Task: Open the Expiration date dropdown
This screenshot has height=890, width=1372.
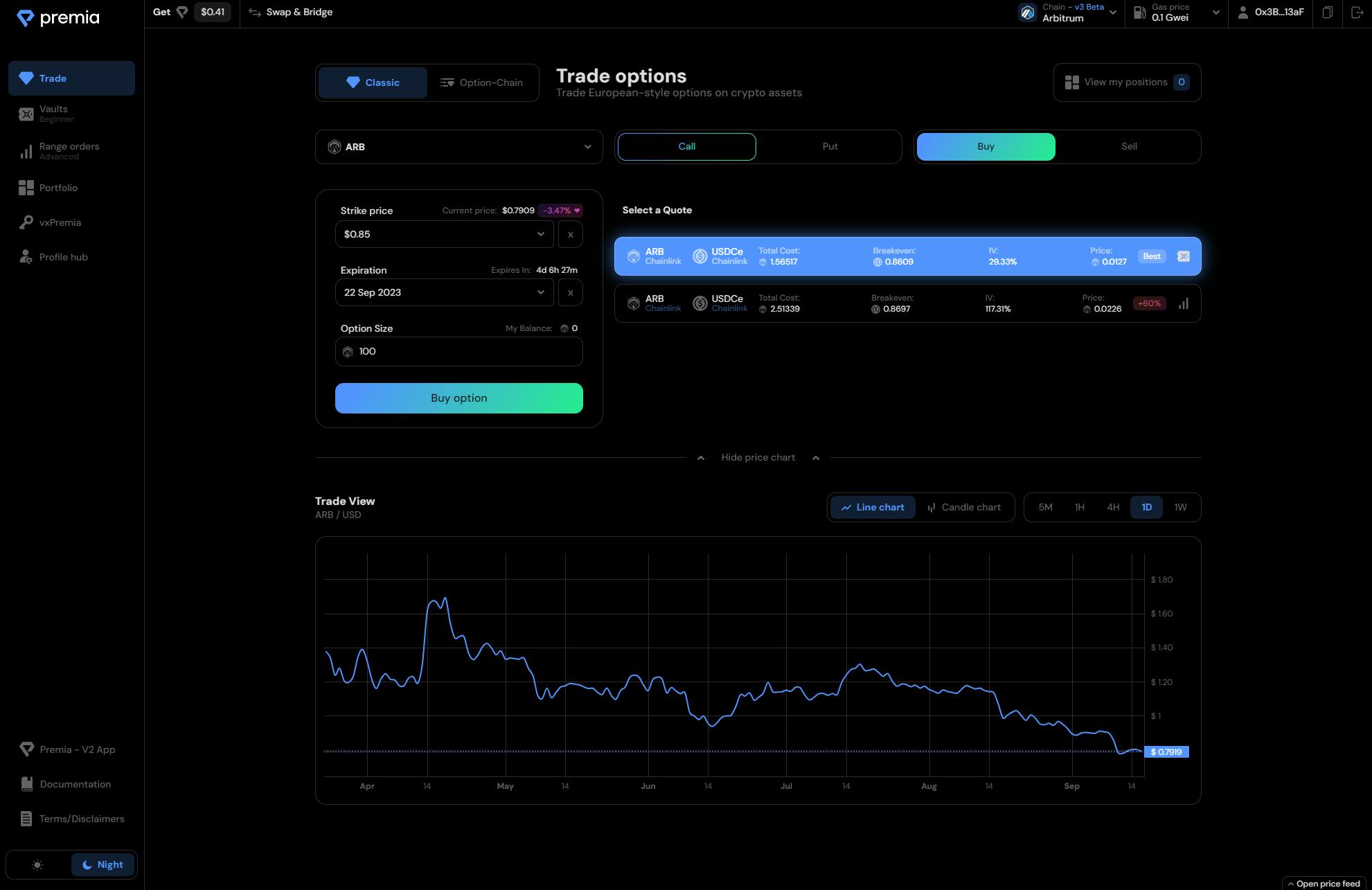Action: [444, 292]
